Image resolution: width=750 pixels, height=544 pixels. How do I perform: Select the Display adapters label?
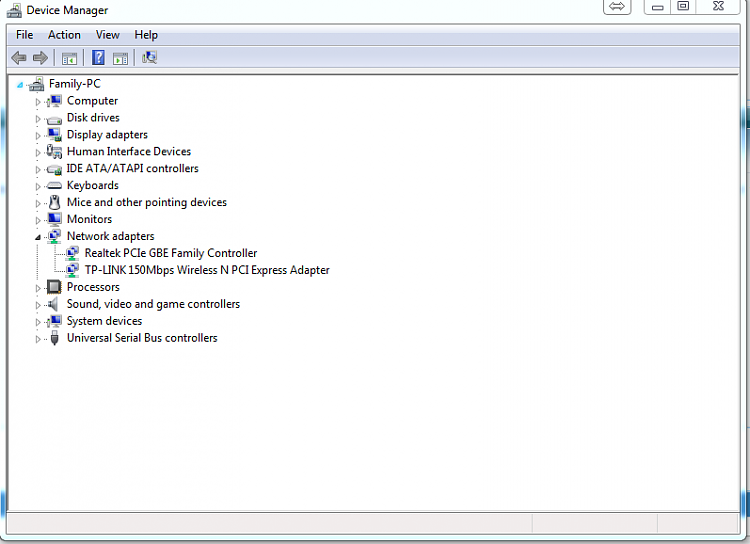pyautogui.click(x=107, y=135)
